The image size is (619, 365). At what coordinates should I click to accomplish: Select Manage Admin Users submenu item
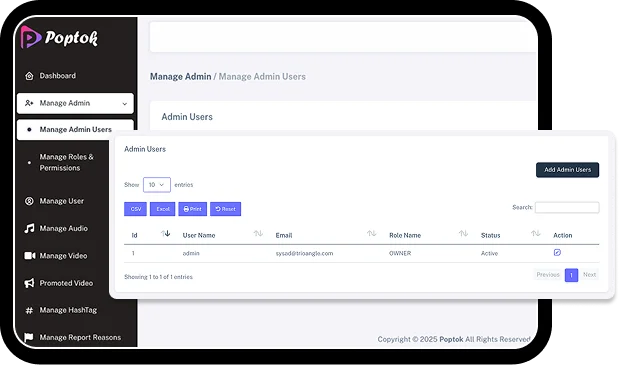(75, 129)
